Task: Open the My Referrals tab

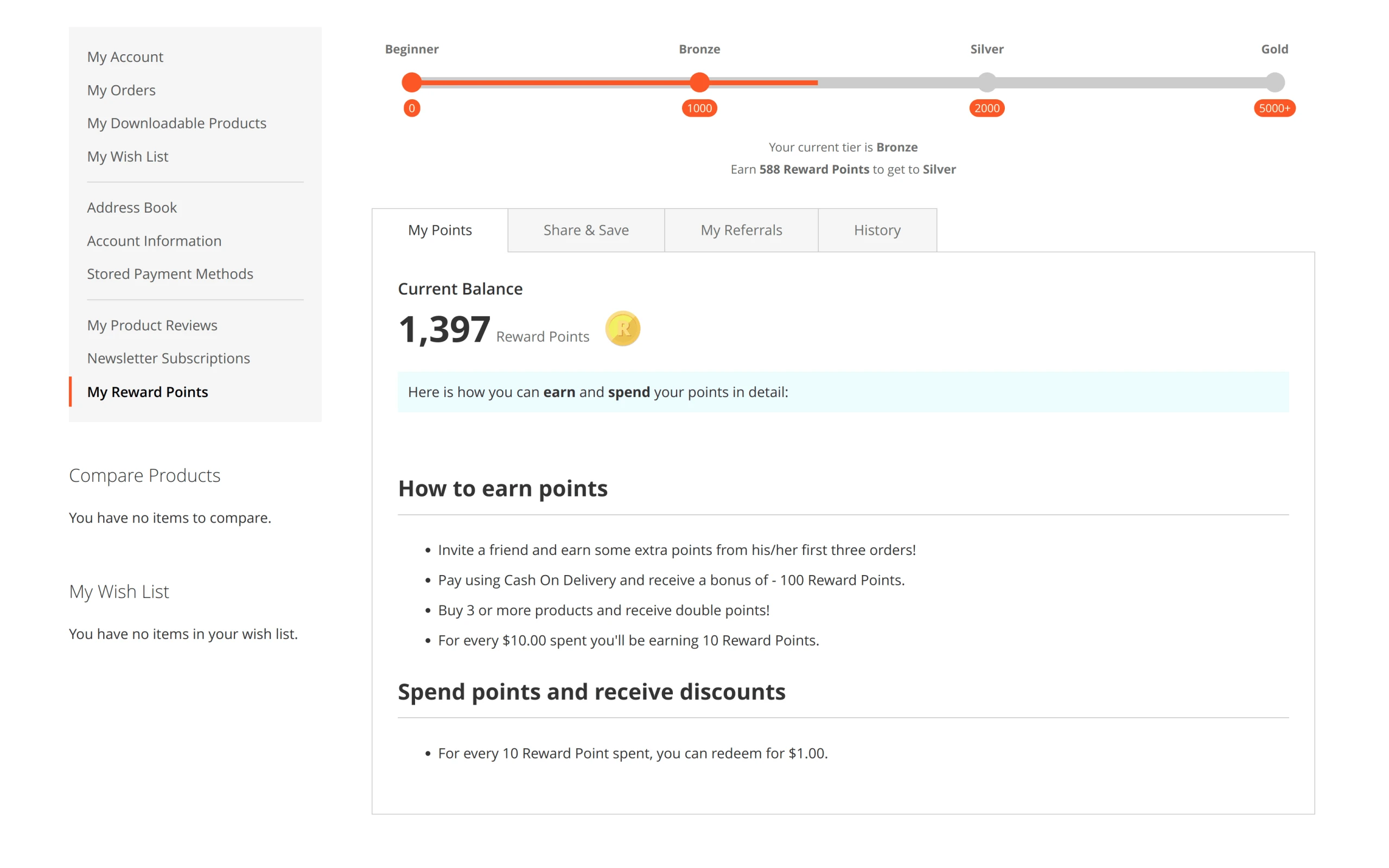Action: [x=741, y=230]
